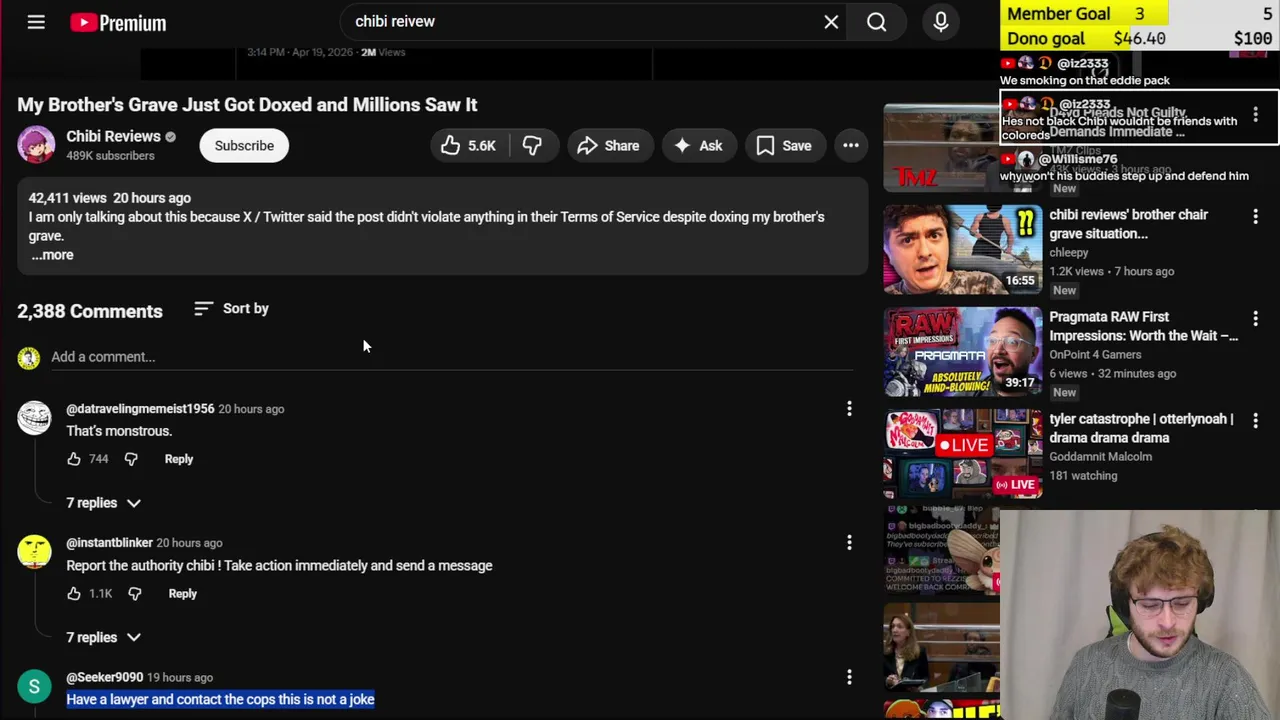
Task: Like instantblinker's comment with 1.1K likes
Action: click(74, 594)
